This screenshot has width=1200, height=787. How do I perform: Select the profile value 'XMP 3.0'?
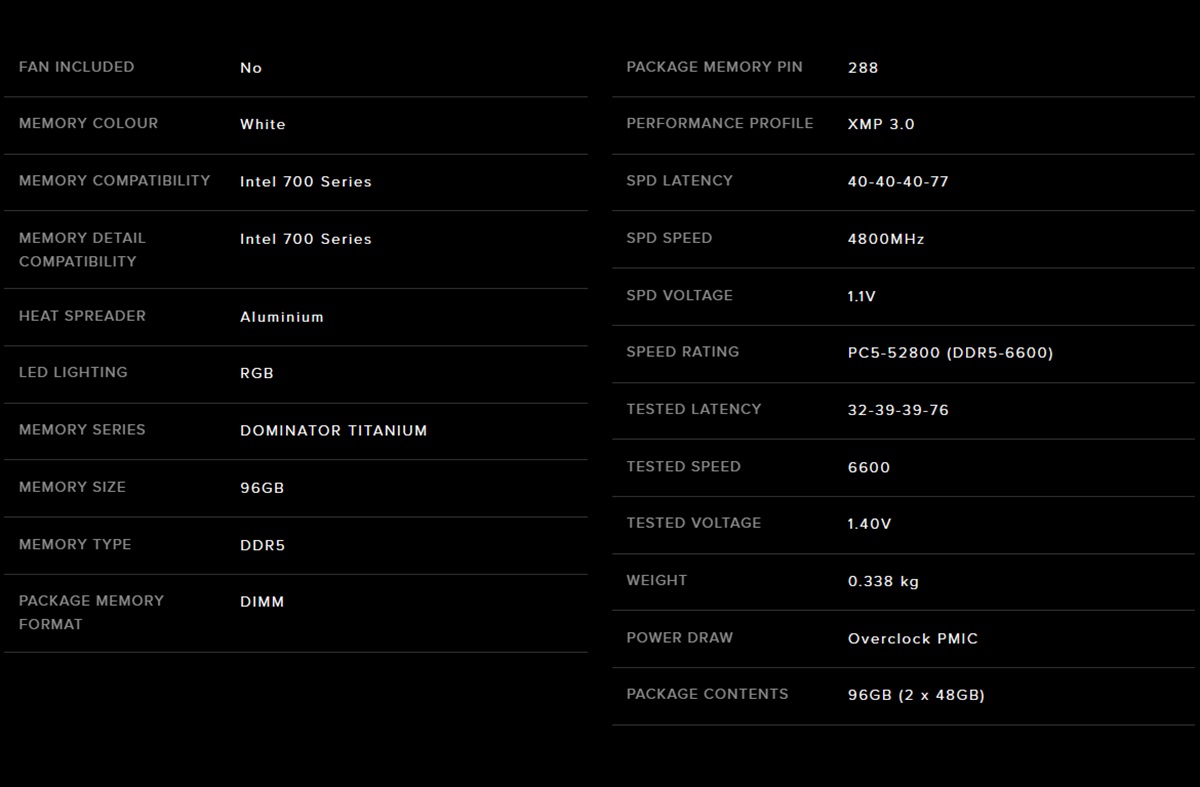(881, 124)
